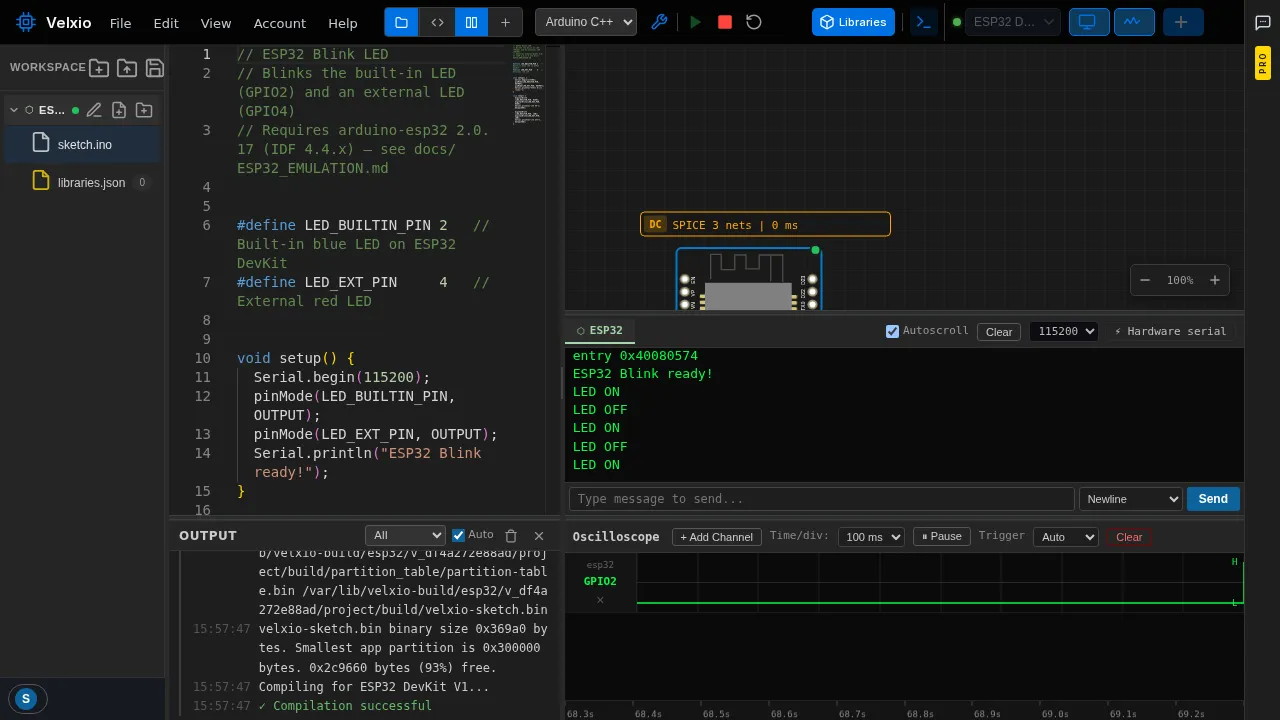Toggle the oscilloscope waveform icon
Screen dimensions: 1280x720
1134,22
